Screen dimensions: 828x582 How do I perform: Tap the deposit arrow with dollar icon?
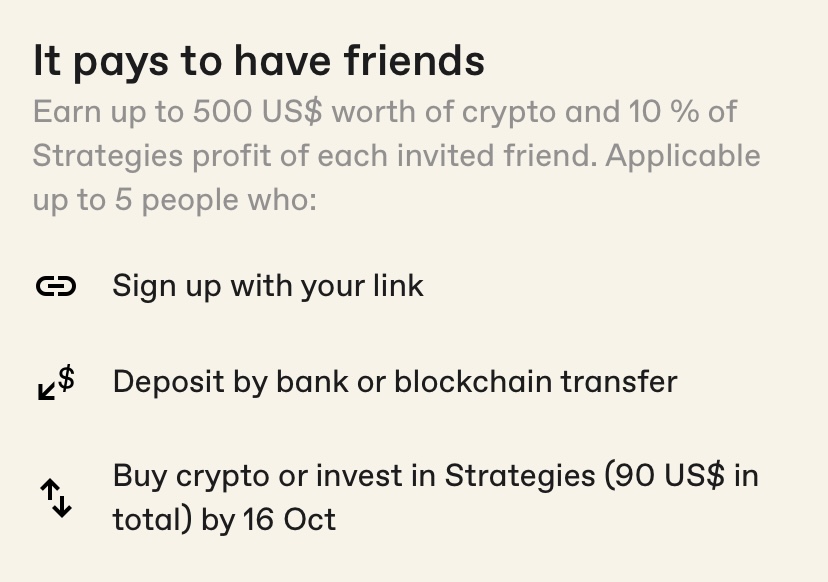tap(56, 382)
